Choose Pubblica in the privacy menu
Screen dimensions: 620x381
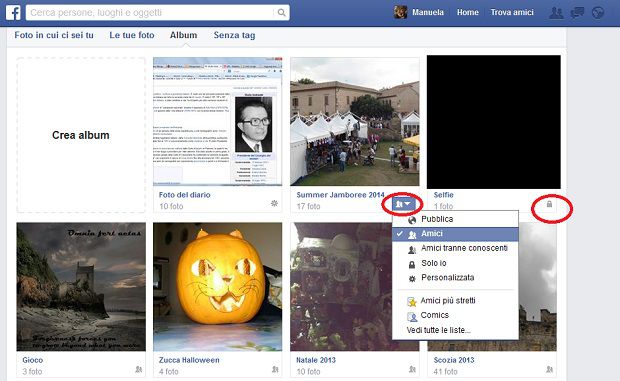click(455, 219)
